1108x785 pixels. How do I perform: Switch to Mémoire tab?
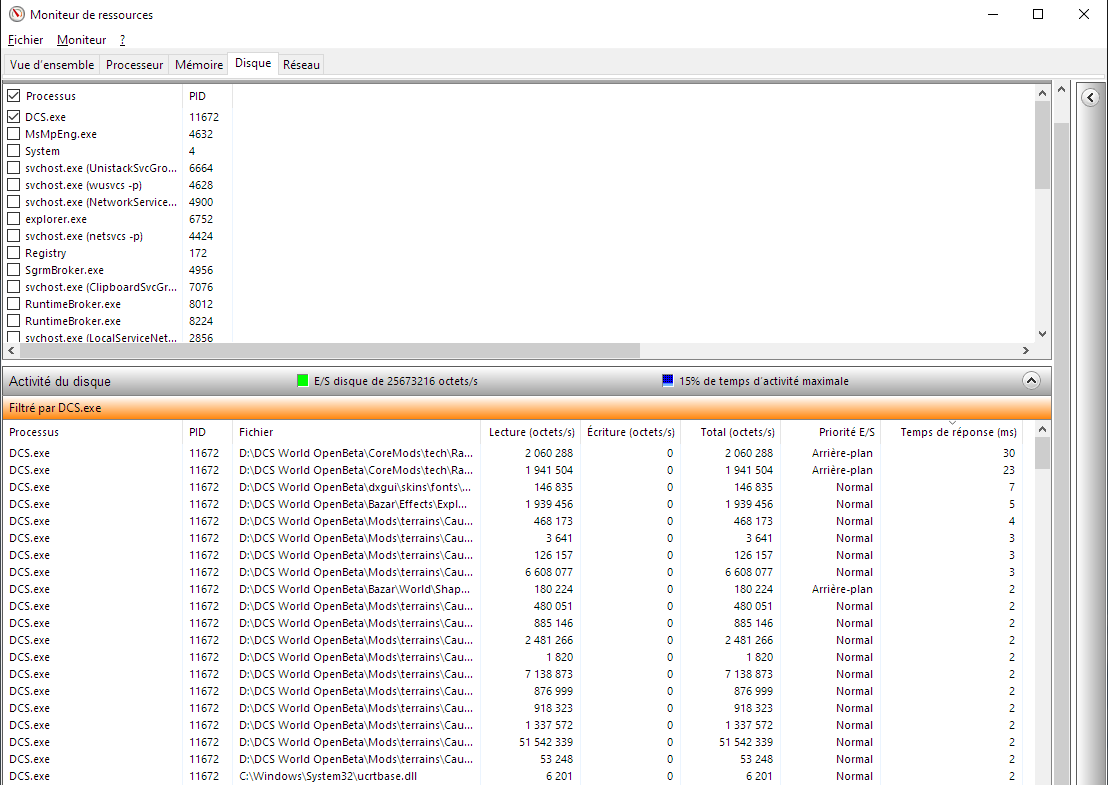pyautogui.click(x=199, y=64)
